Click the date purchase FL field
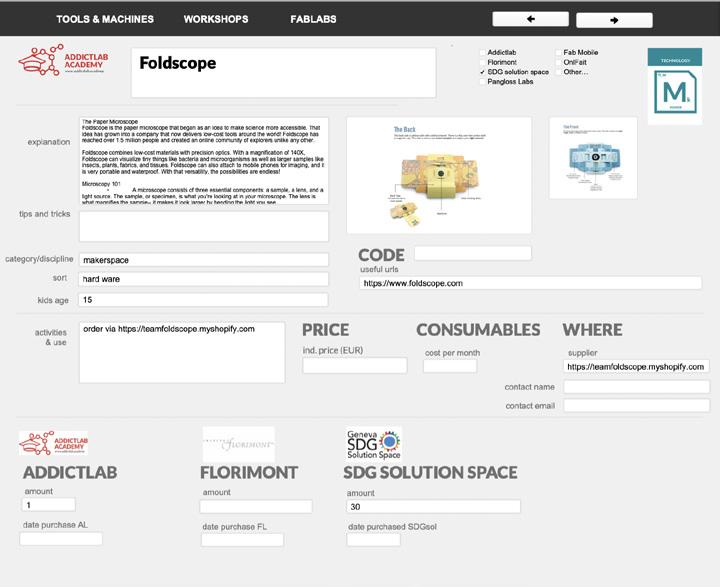 [x=242, y=540]
